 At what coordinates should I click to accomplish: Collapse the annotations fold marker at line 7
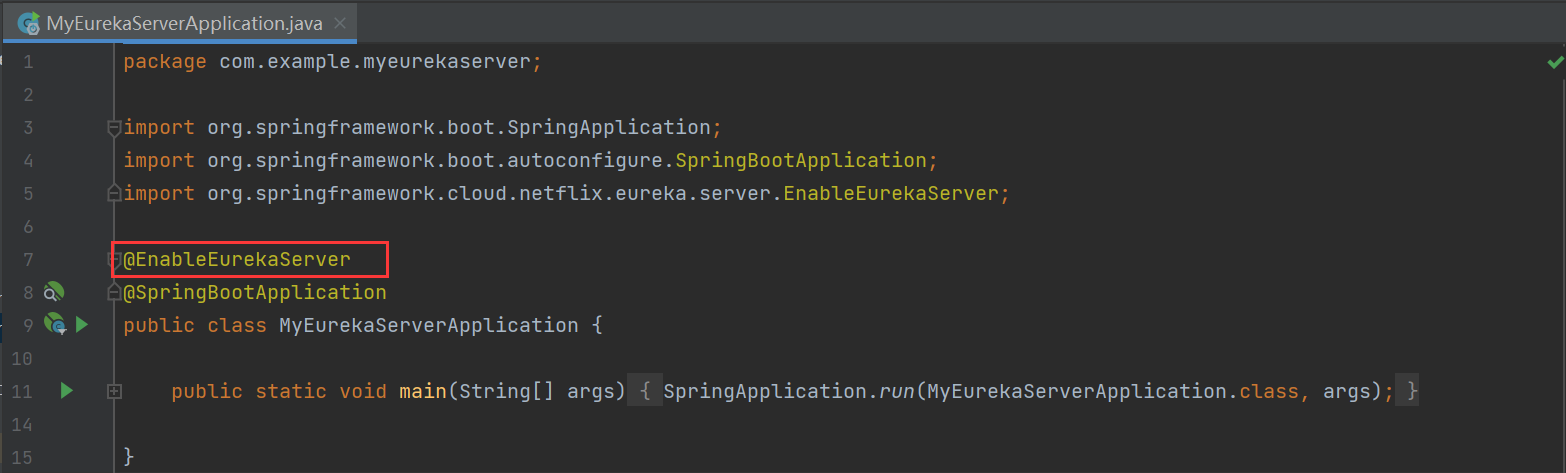(x=114, y=260)
